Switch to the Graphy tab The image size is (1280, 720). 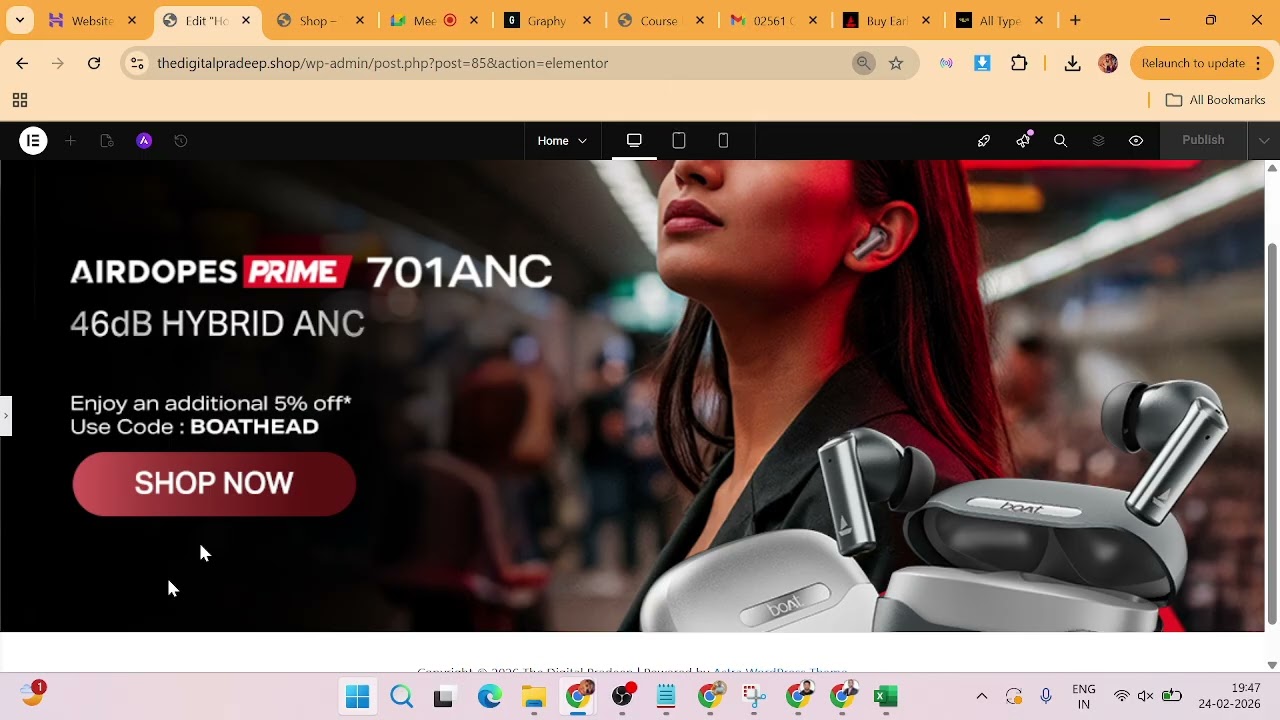(548, 20)
